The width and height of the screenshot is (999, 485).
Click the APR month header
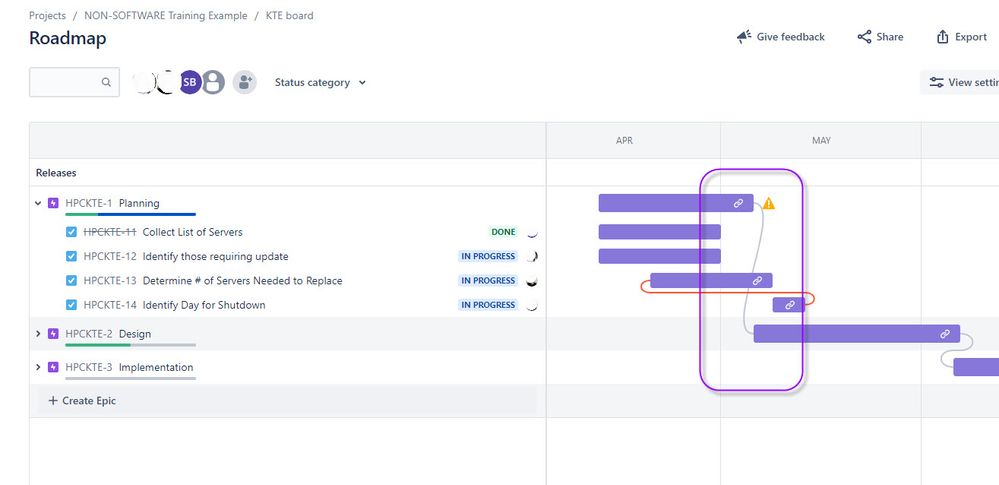pyautogui.click(x=624, y=140)
